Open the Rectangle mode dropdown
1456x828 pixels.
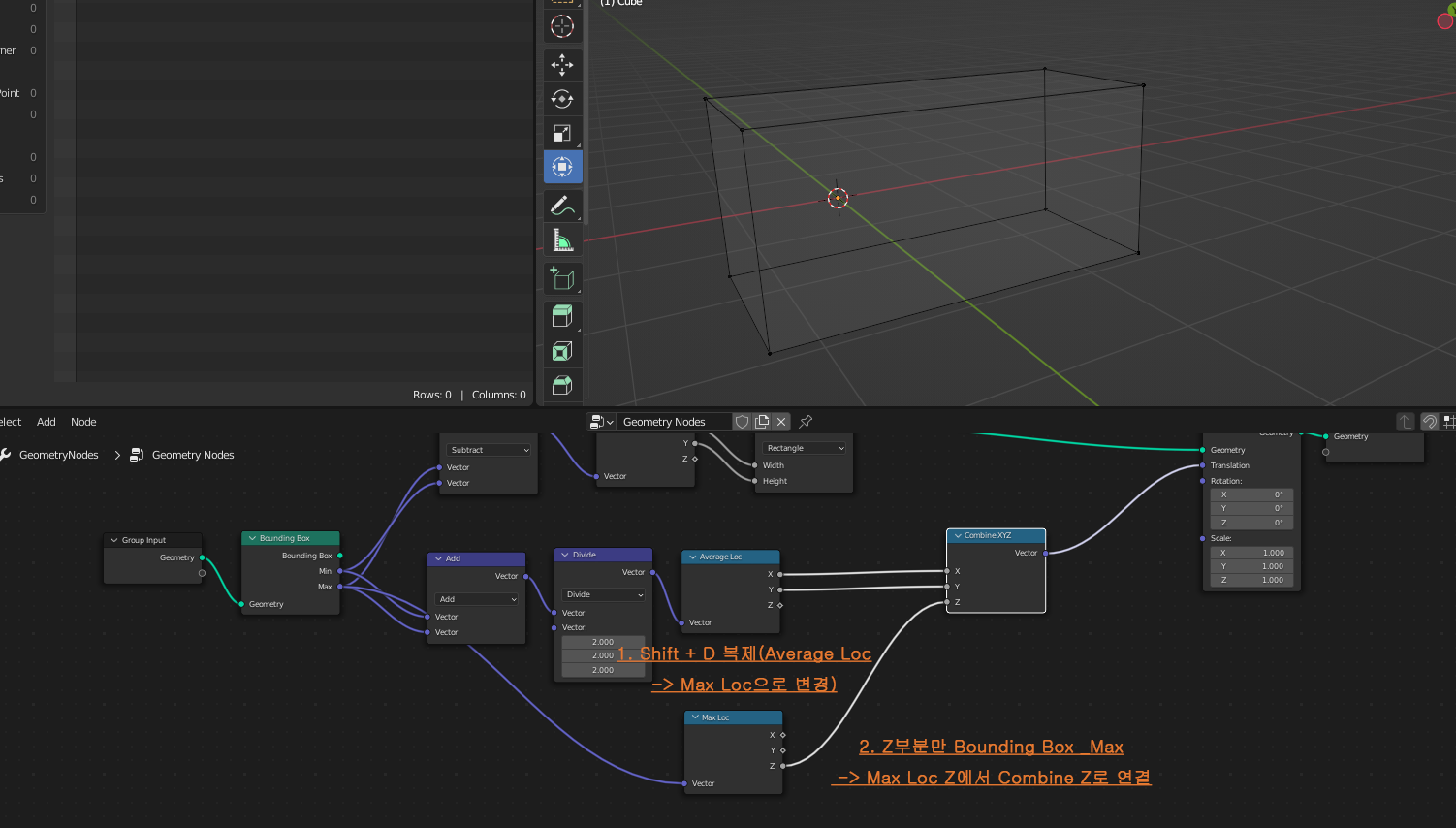(x=805, y=448)
